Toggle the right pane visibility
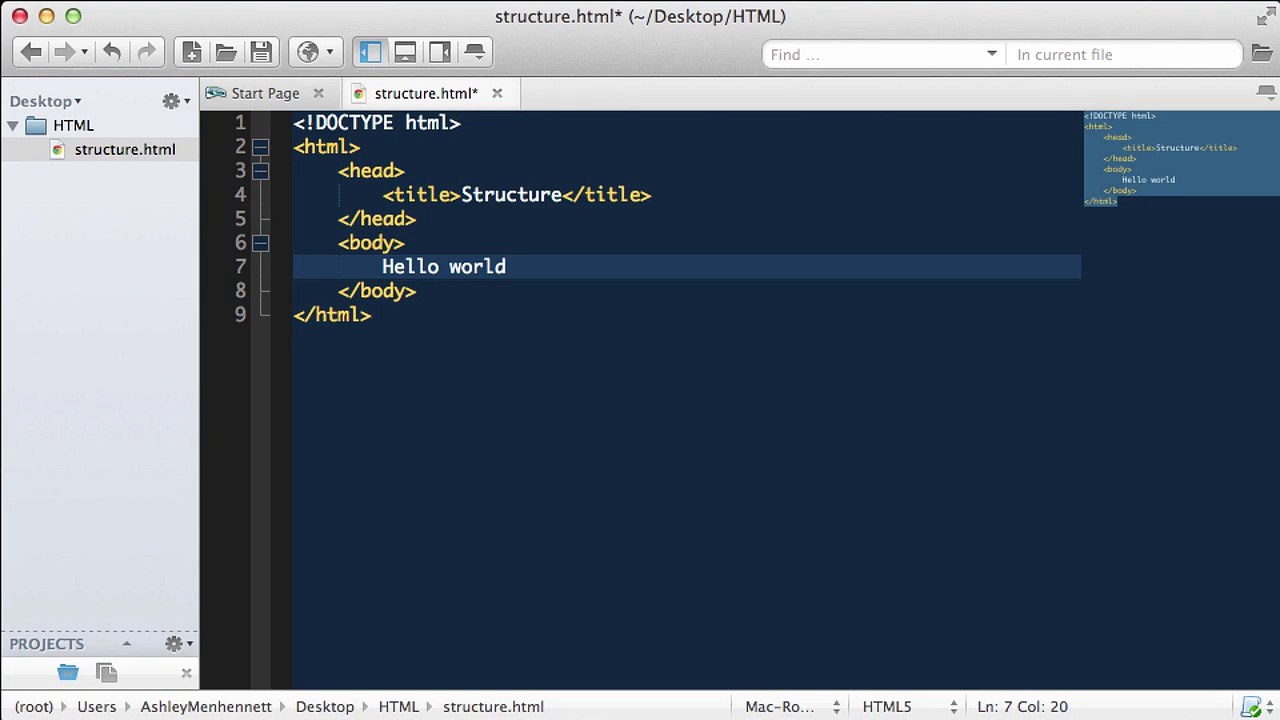The height and width of the screenshot is (720, 1280). [440, 52]
